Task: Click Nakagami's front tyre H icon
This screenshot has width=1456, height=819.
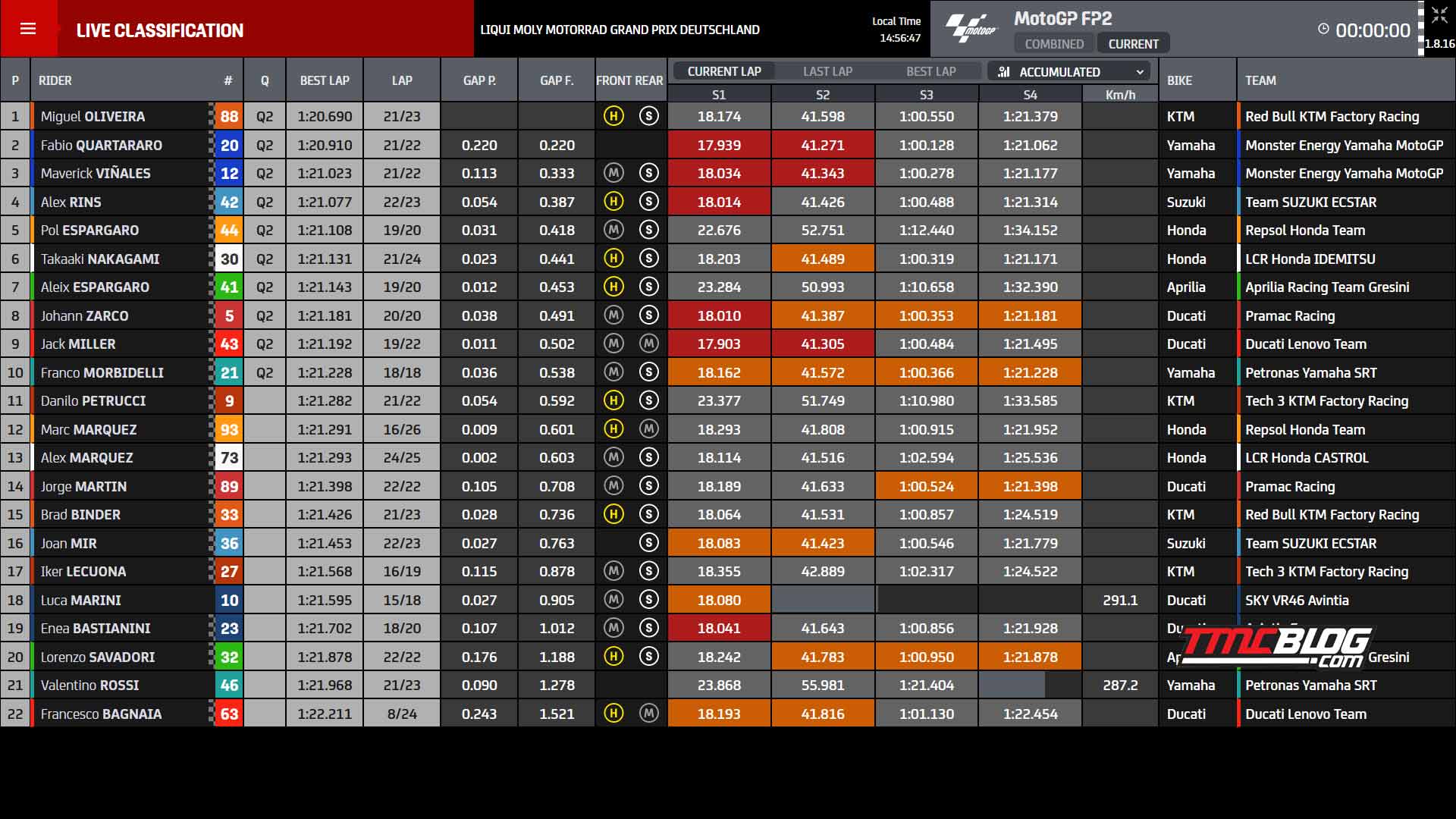Action: [x=613, y=259]
